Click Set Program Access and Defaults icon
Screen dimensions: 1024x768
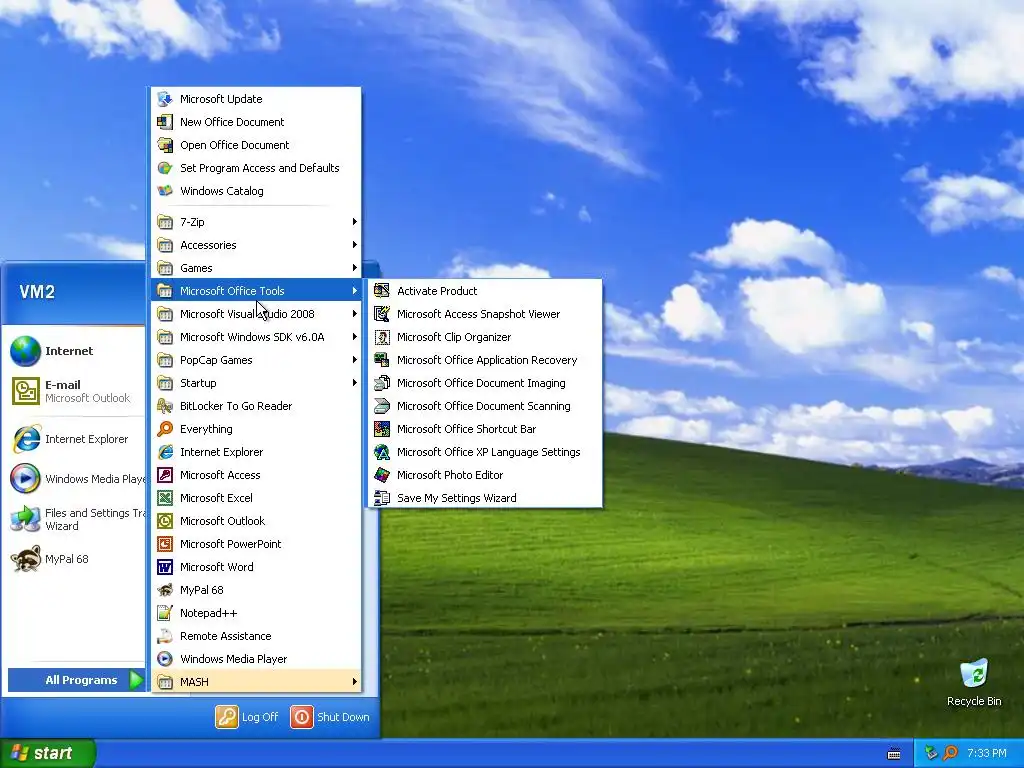pyautogui.click(x=165, y=168)
